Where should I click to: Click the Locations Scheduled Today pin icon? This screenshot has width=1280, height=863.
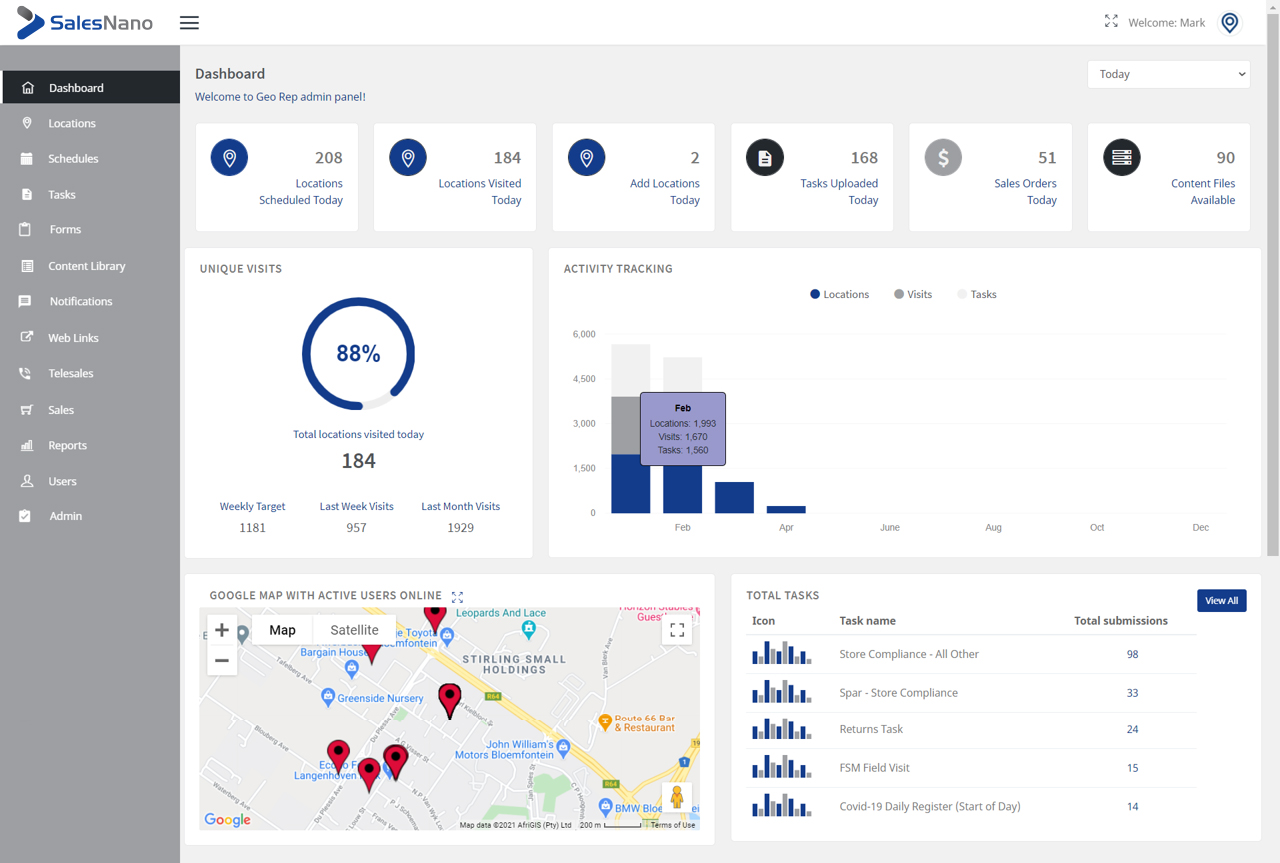click(229, 157)
